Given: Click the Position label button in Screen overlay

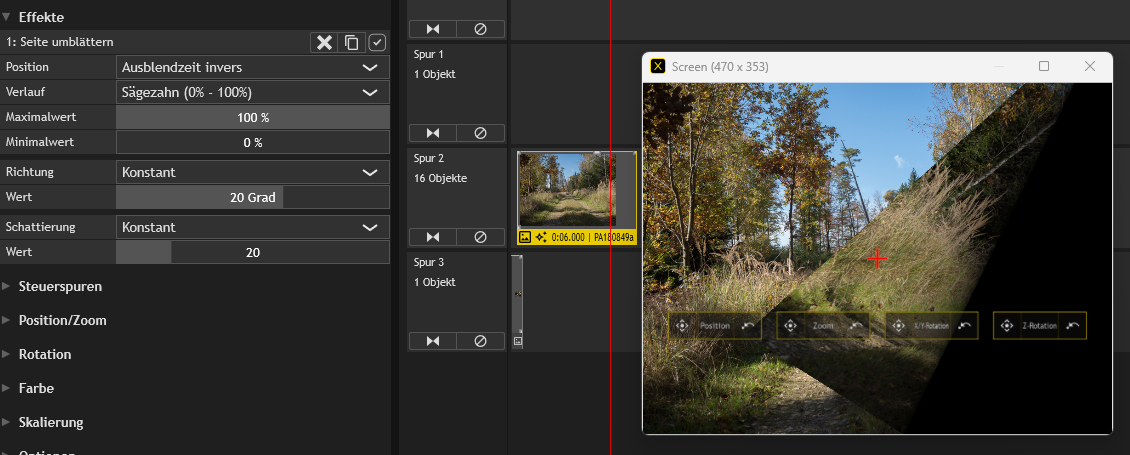Looking at the screenshot, I should click(715, 326).
